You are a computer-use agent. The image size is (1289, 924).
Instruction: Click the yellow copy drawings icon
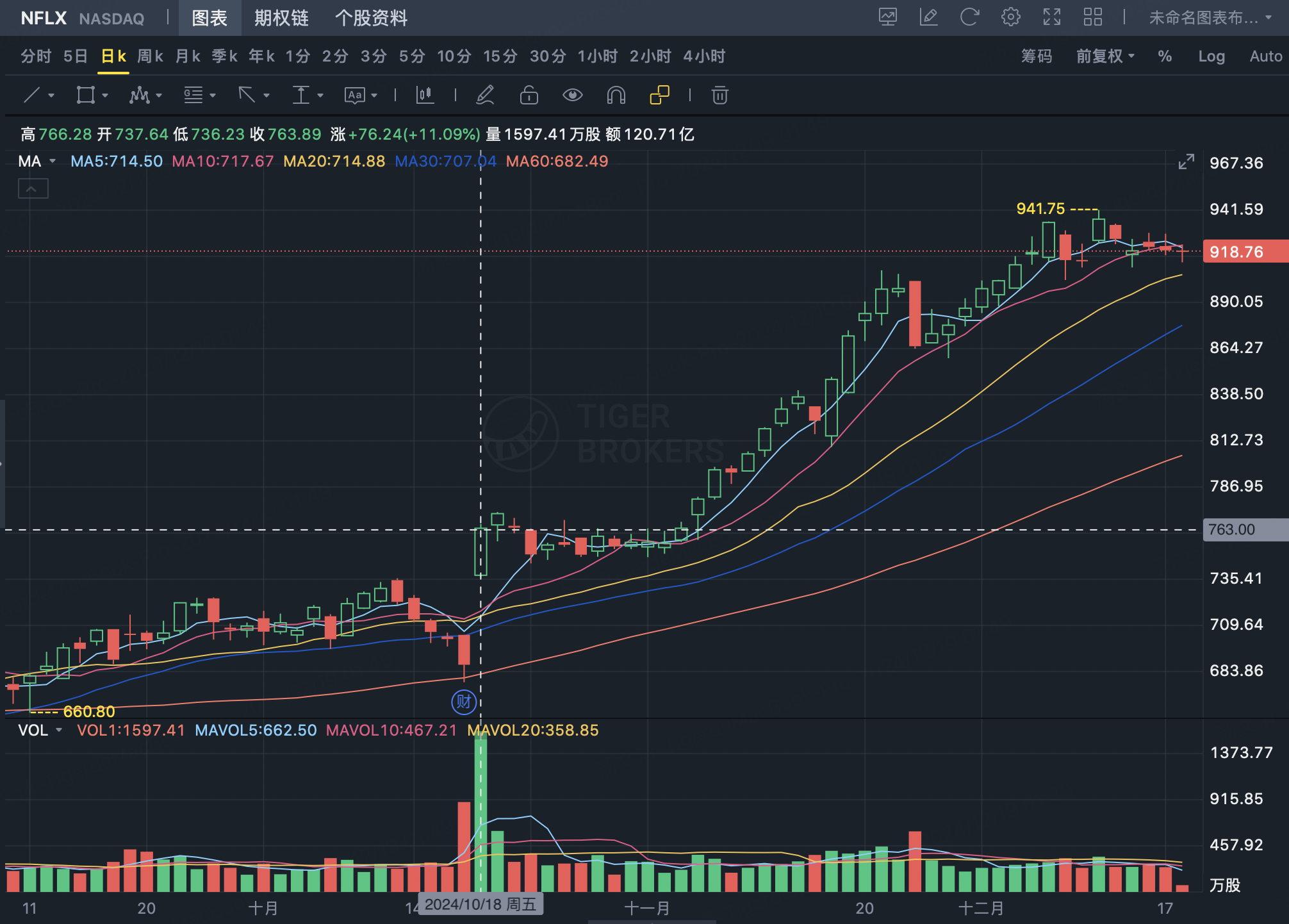tap(659, 95)
